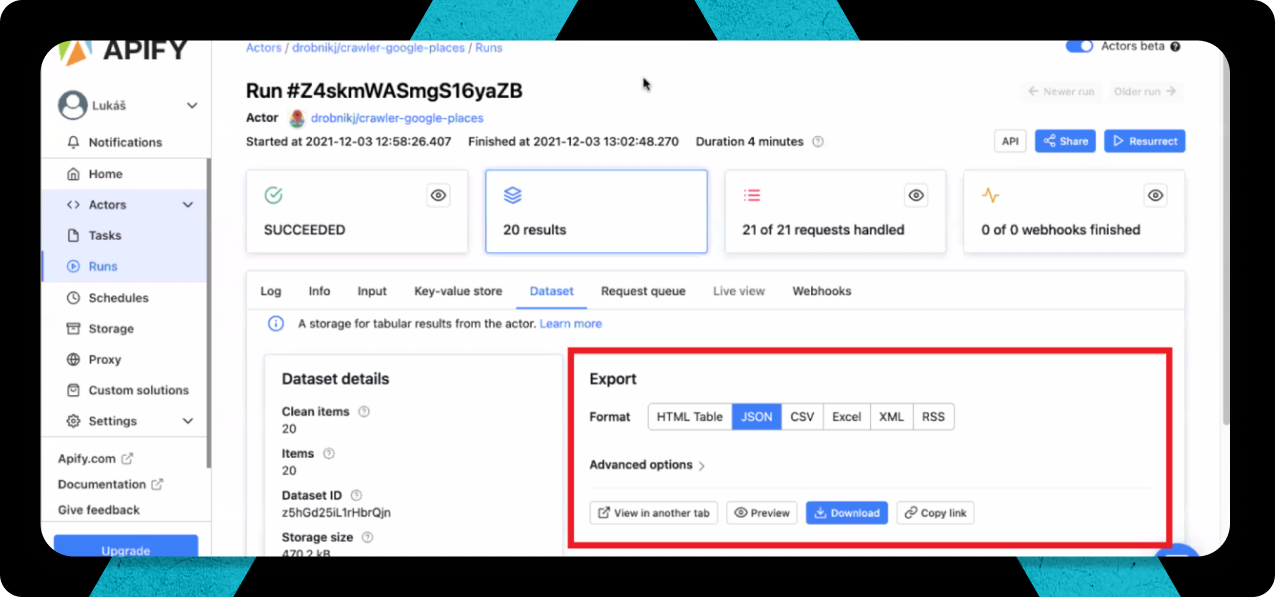Click the Home house icon

pyautogui.click(x=73, y=173)
